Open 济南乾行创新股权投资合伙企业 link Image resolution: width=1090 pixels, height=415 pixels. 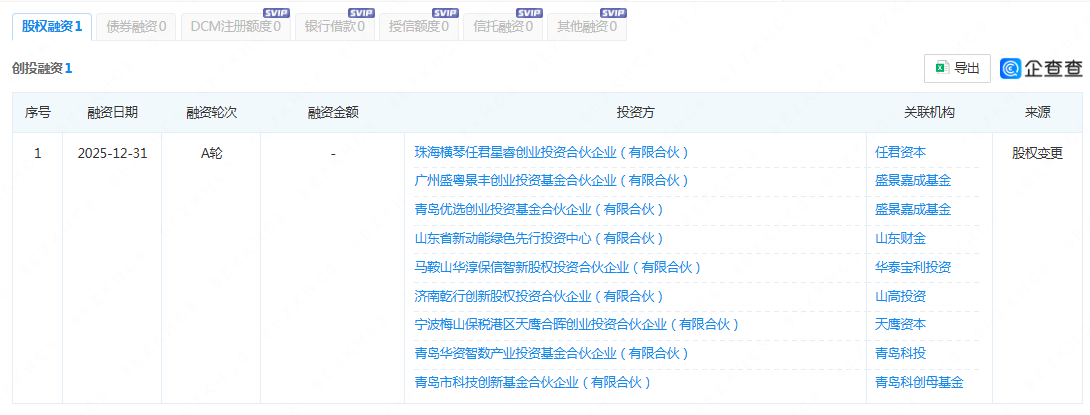click(539, 296)
